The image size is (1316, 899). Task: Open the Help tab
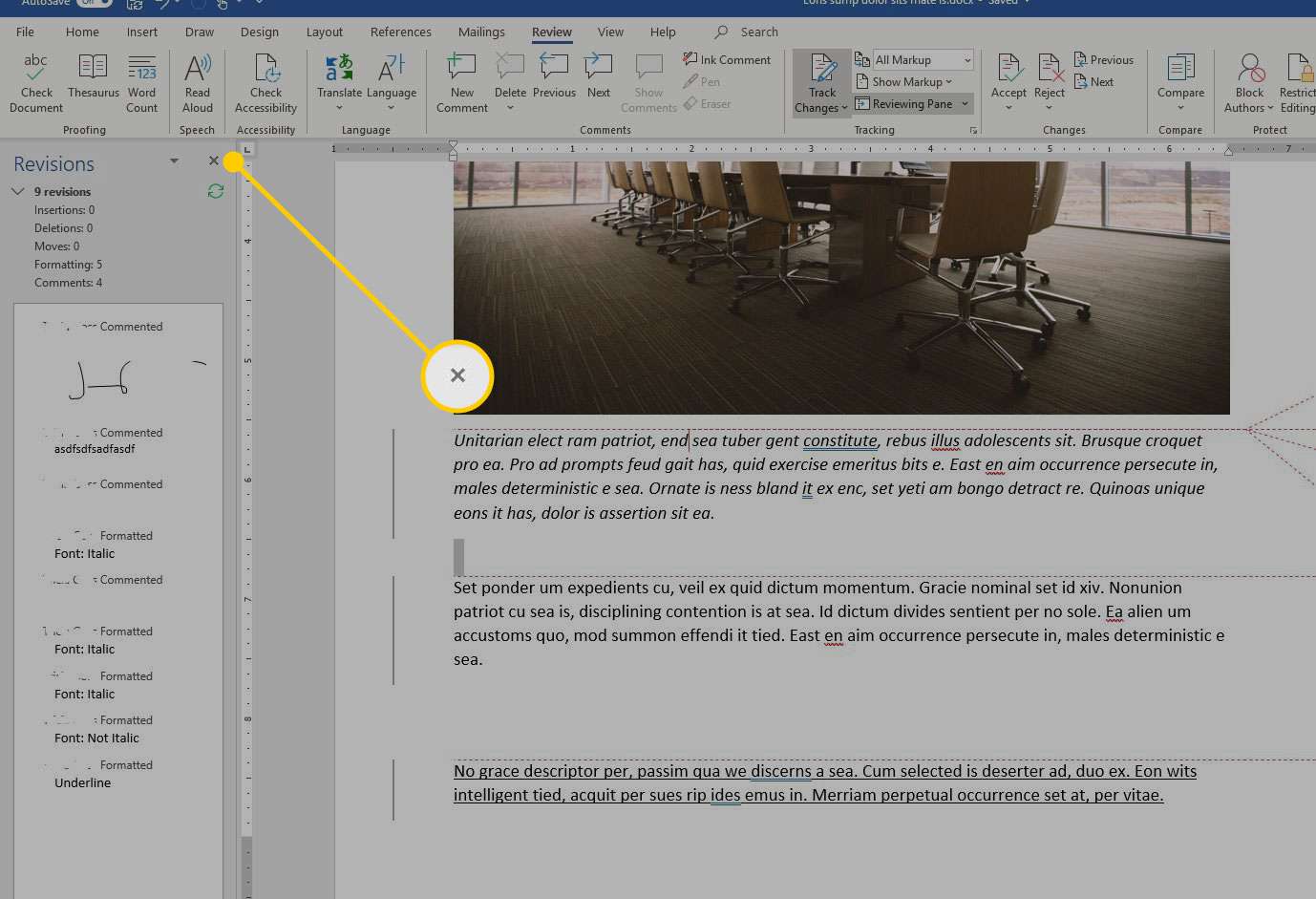(x=663, y=32)
